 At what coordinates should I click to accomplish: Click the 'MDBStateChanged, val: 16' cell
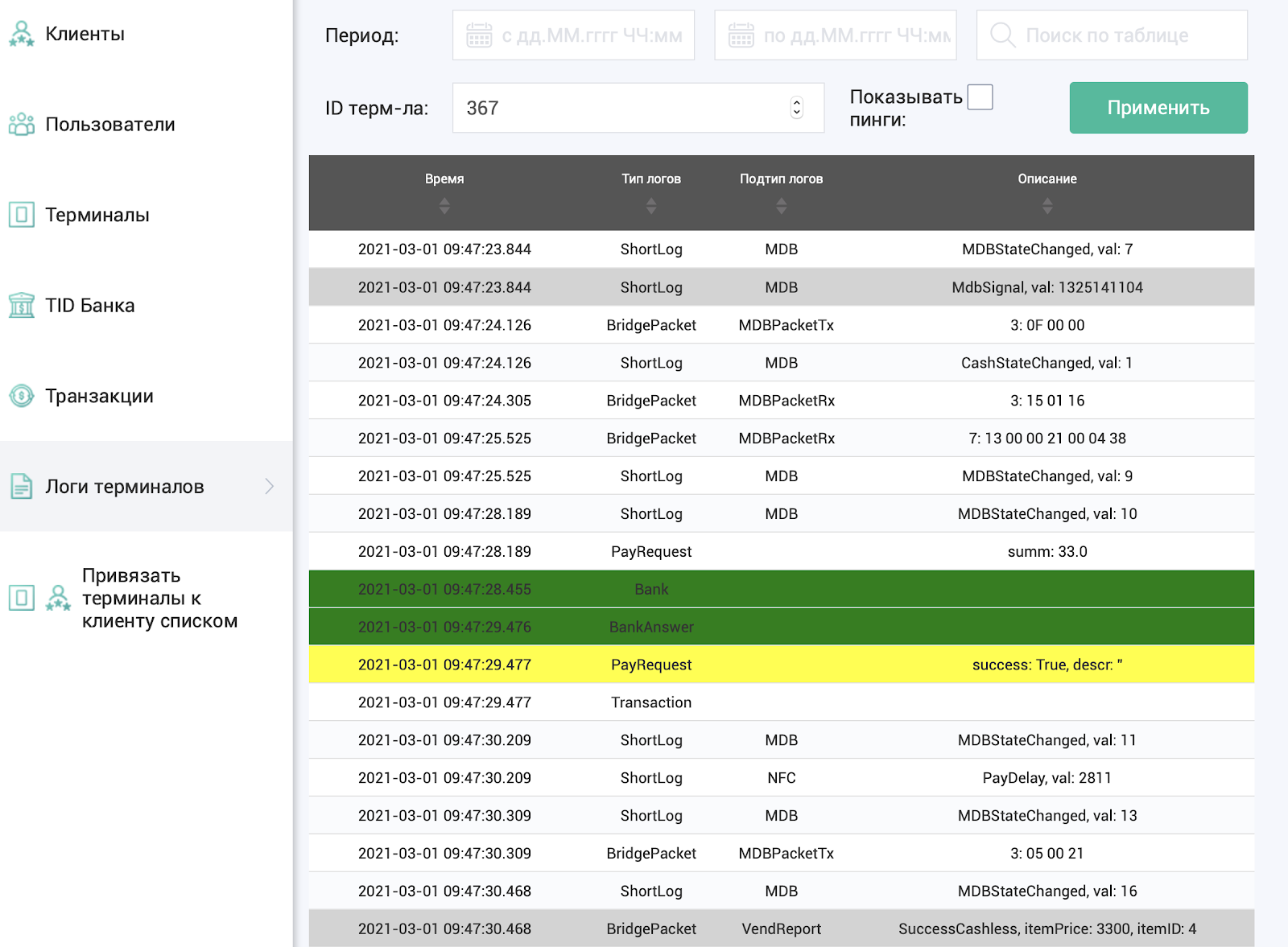pos(1047,891)
